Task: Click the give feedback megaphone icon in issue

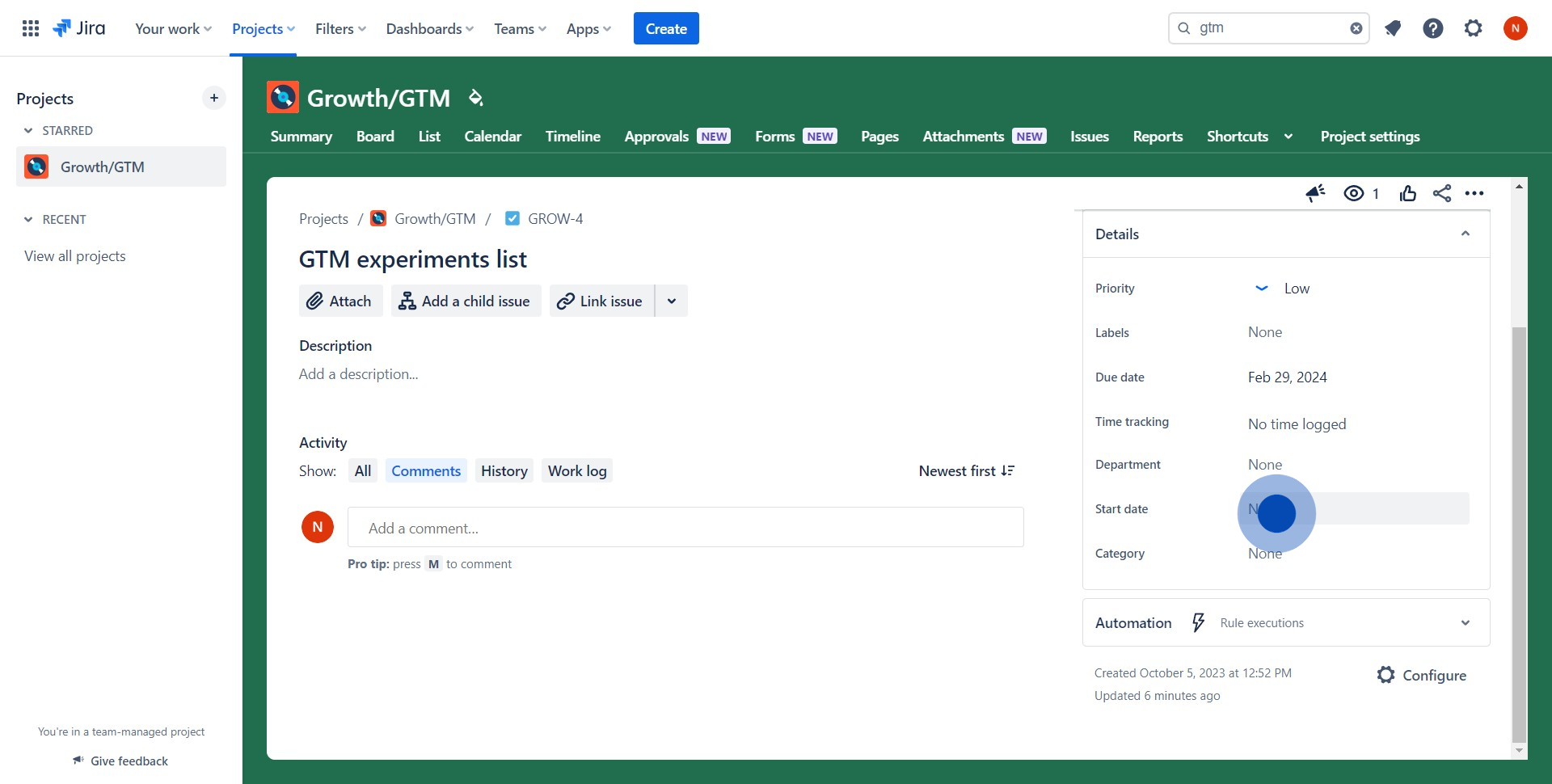Action: [x=1315, y=193]
